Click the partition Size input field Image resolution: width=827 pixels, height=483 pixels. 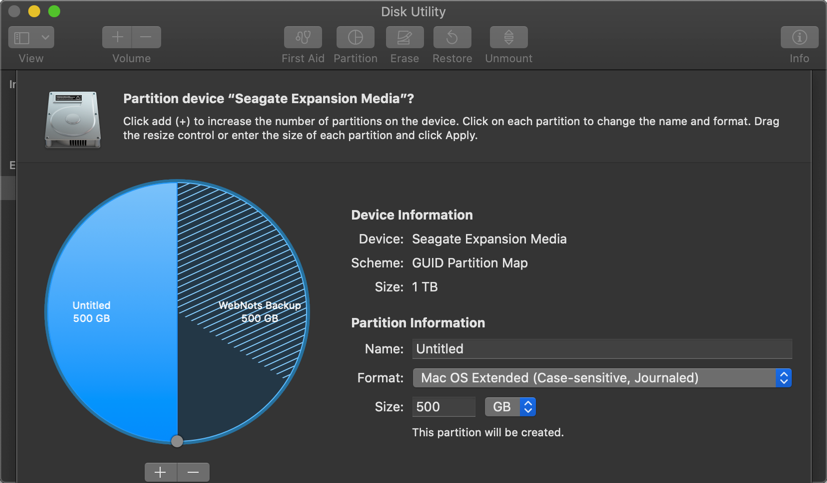click(x=444, y=407)
